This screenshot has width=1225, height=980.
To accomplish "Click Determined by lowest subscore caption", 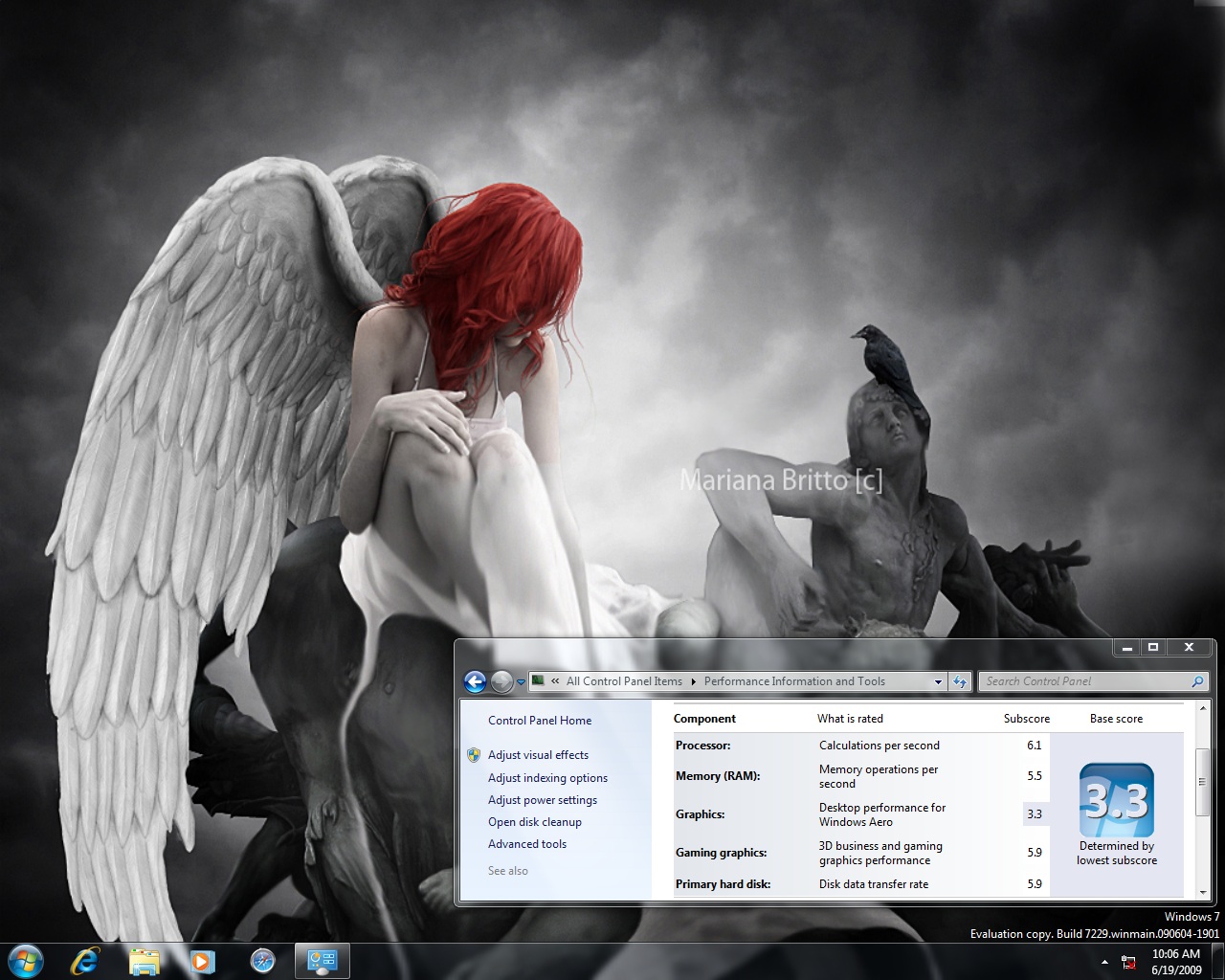I will click(1116, 853).
